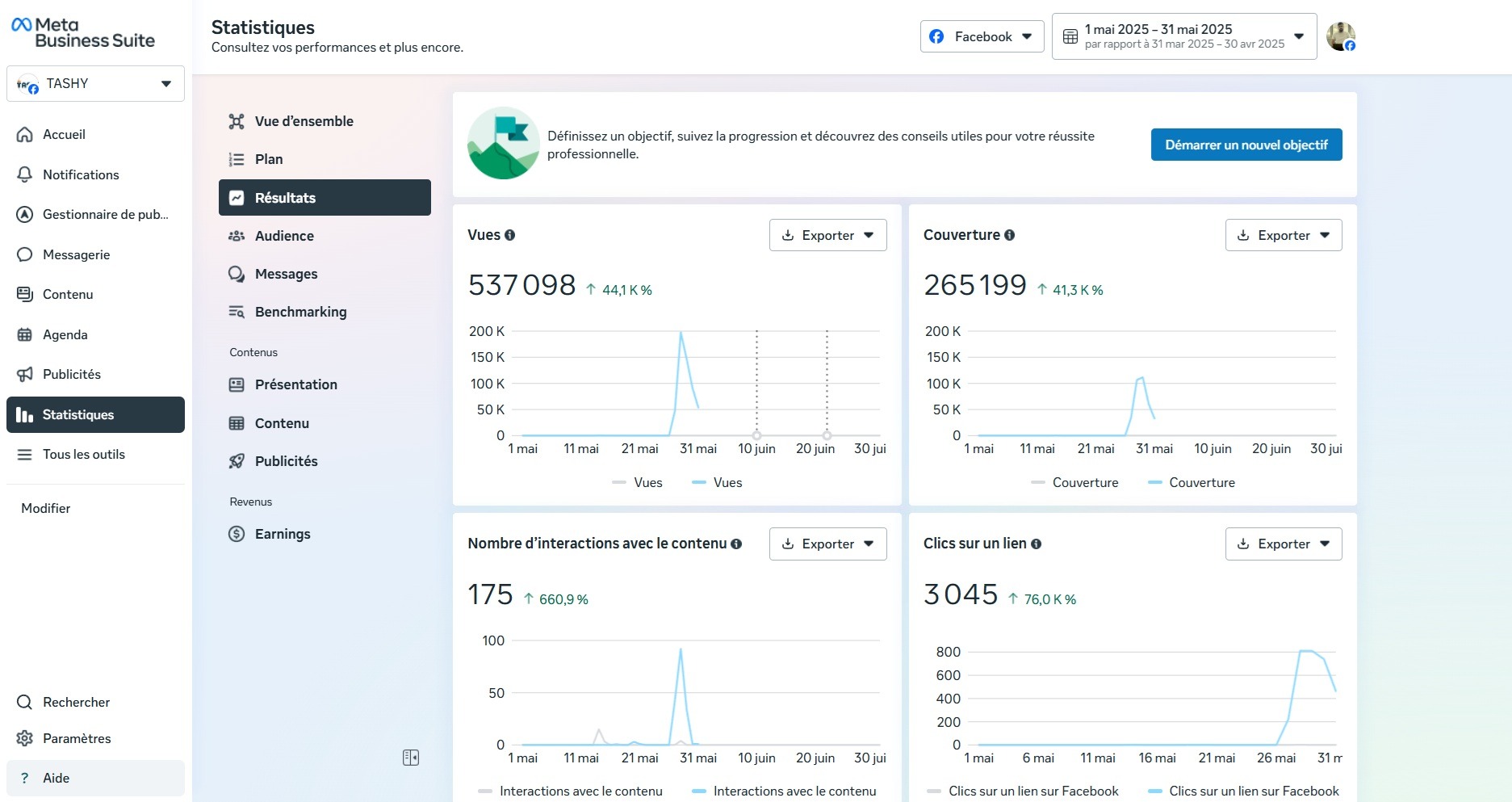The height and width of the screenshot is (802, 1512).
Task: Click Exporter in the Vues card
Action: tap(827, 235)
